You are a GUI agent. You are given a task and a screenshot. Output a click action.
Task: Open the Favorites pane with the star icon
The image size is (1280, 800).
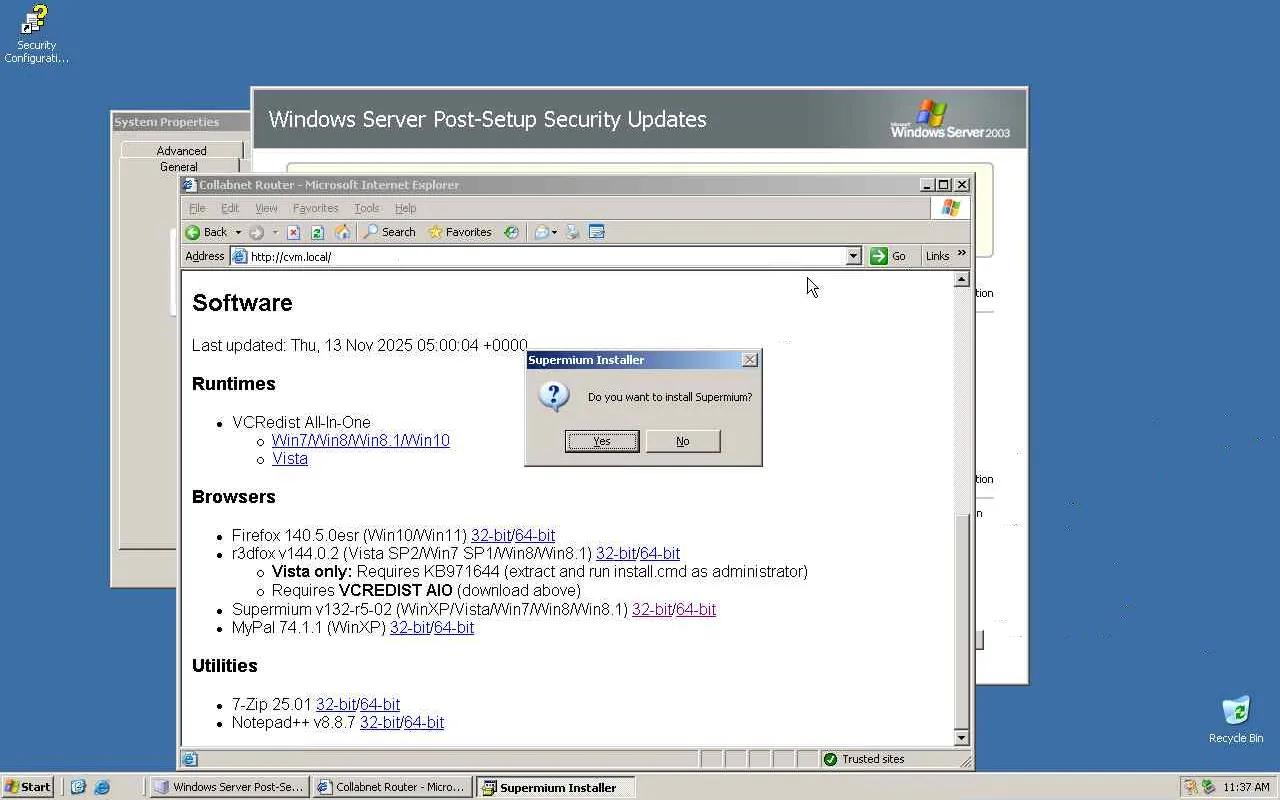click(x=459, y=232)
